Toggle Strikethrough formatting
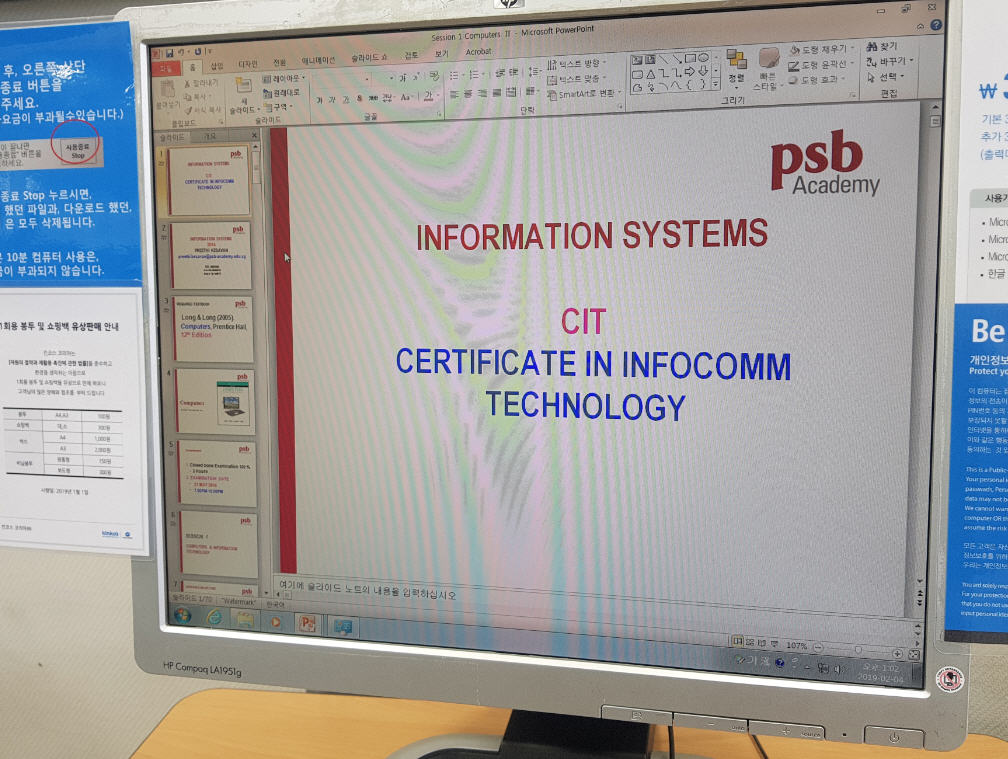1008x759 pixels. pyautogui.click(x=373, y=98)
